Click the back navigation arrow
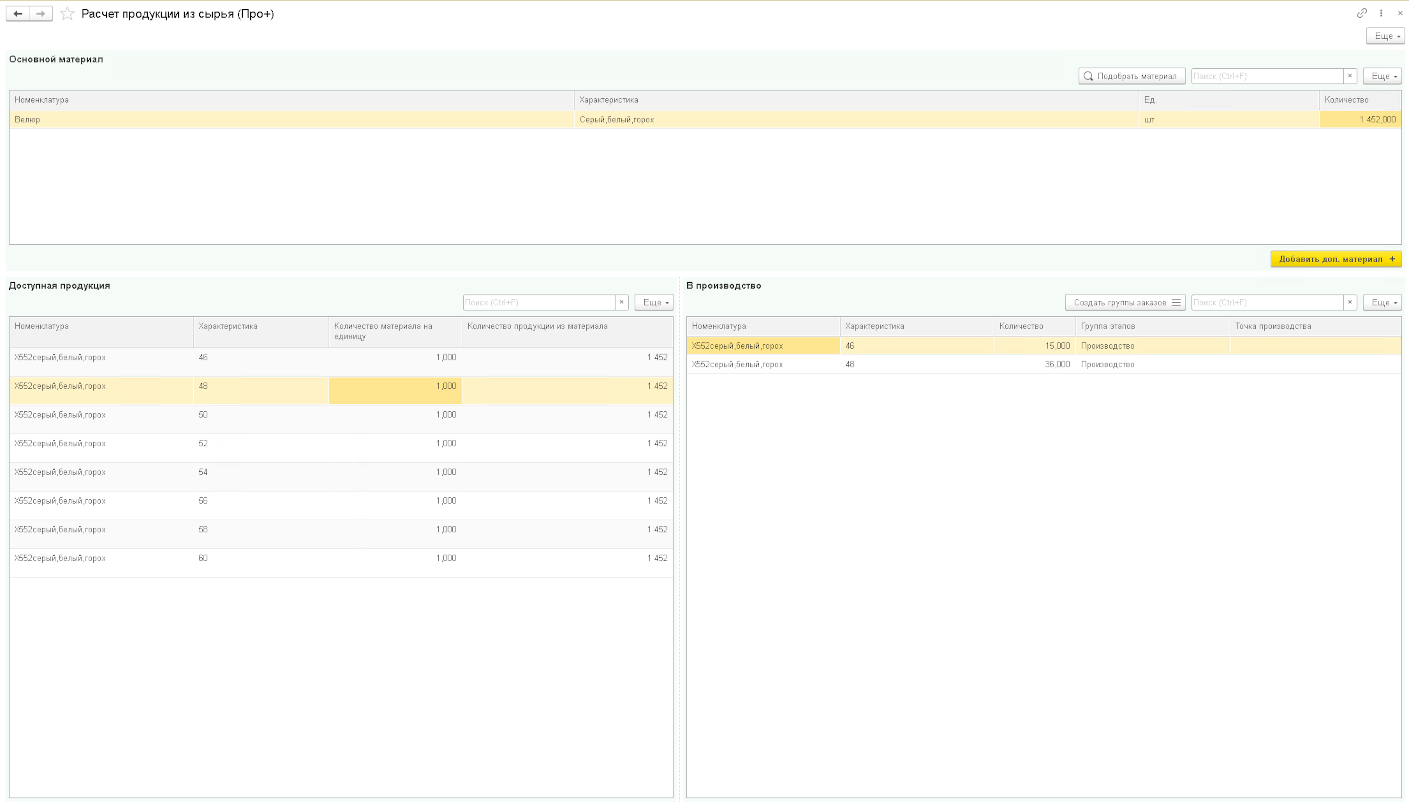 point(18,14)
